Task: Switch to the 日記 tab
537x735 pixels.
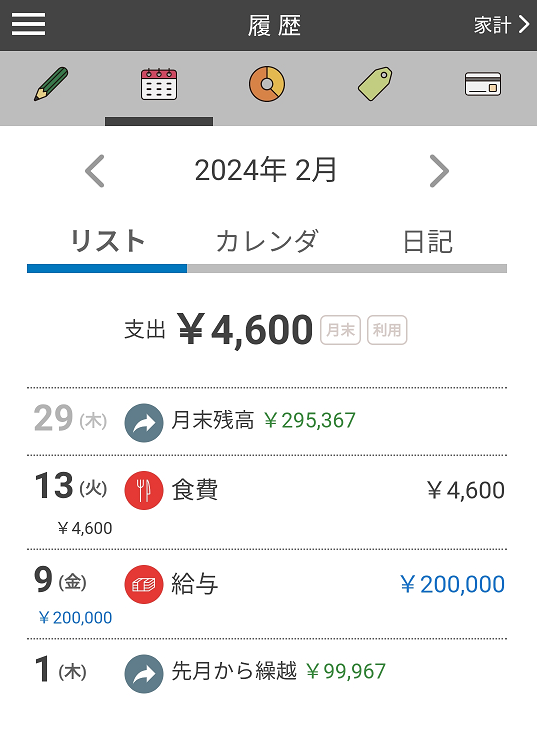Action: coord(427,241)
